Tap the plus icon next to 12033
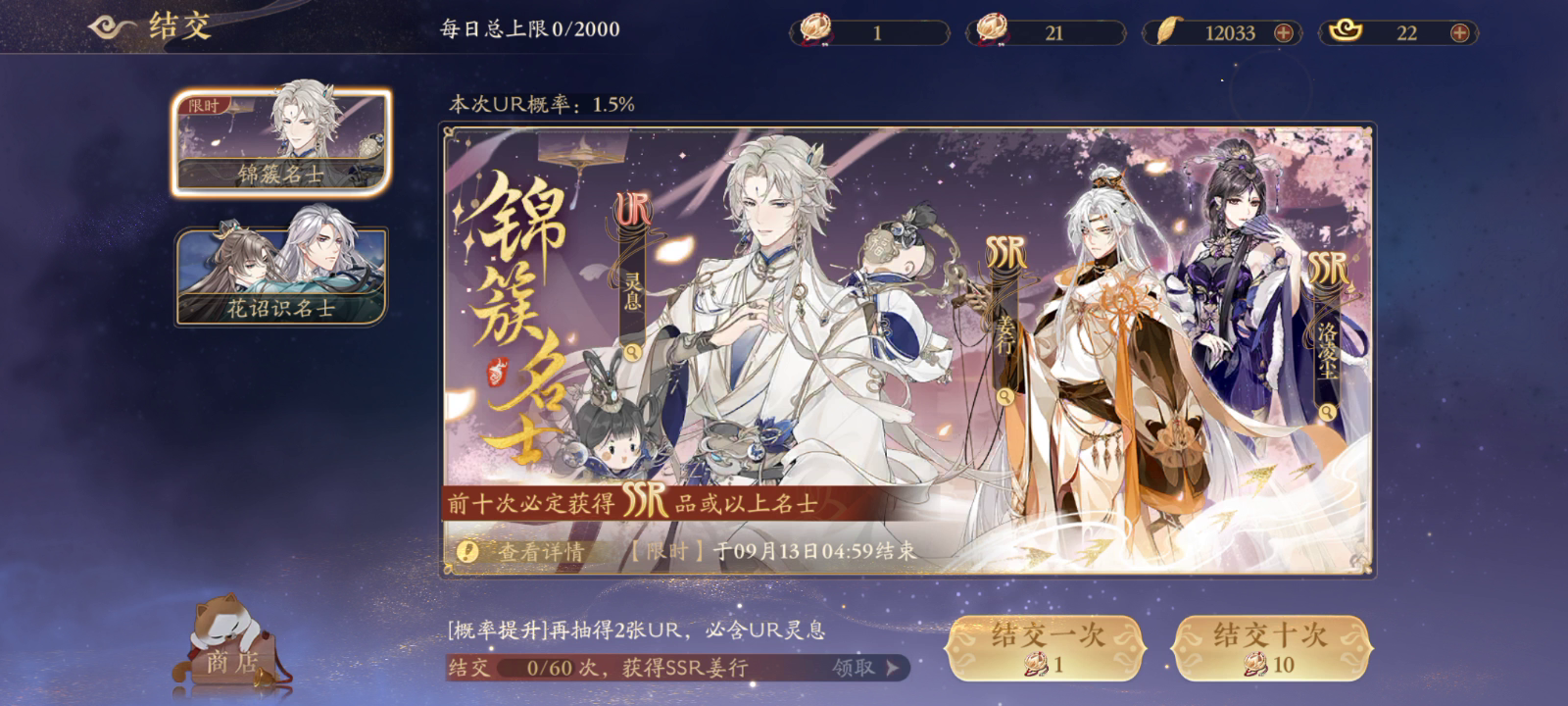 1283,33
